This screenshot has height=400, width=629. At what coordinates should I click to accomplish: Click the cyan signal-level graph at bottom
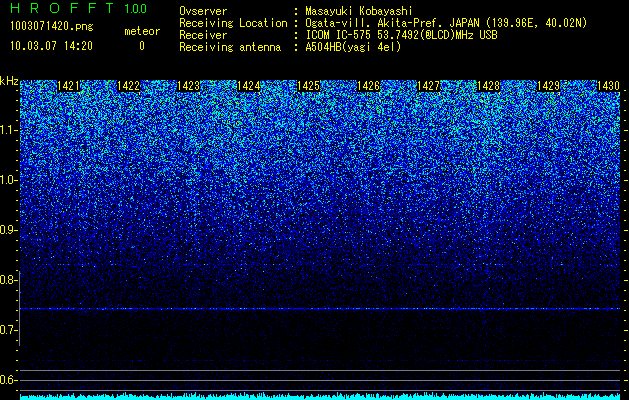pyautogui.click(x=320, y=396)
